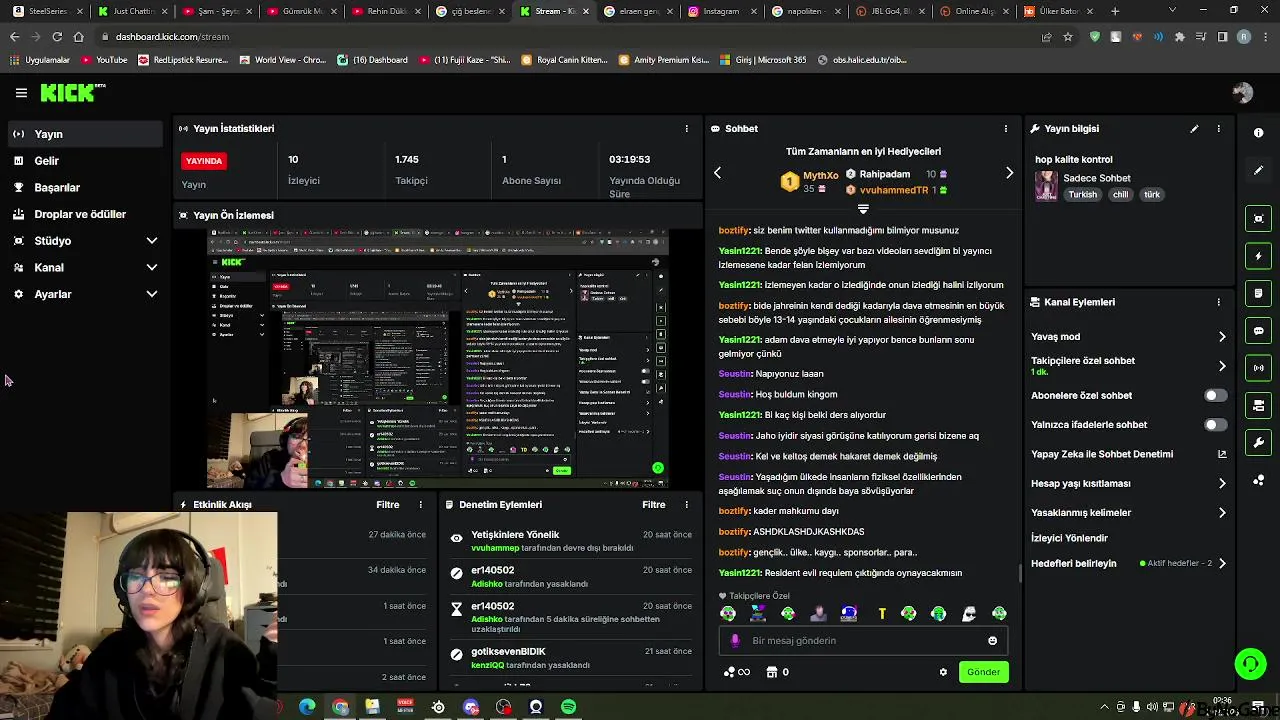The height and width of the screenshot is (720, 1280).
Task: Open Etkinlik Akışı three-dot menu
Action: coord(420,505)
